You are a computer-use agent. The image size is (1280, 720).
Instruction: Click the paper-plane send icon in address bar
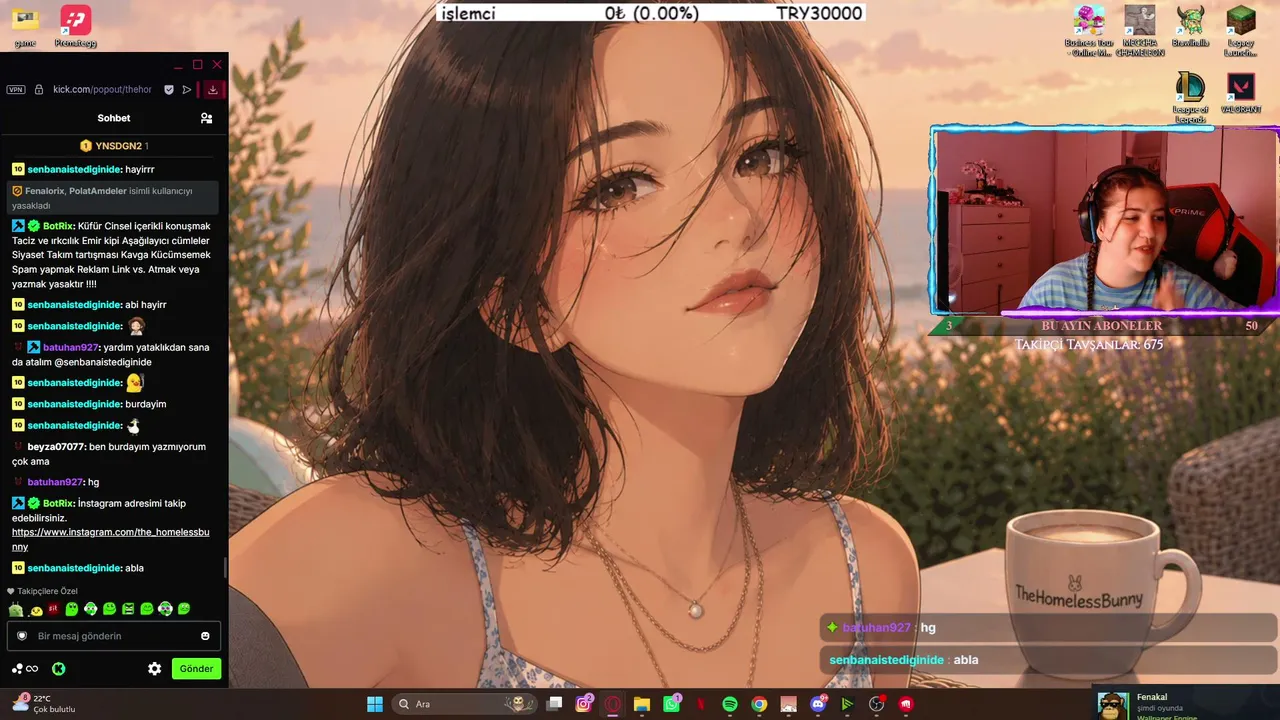187,89
